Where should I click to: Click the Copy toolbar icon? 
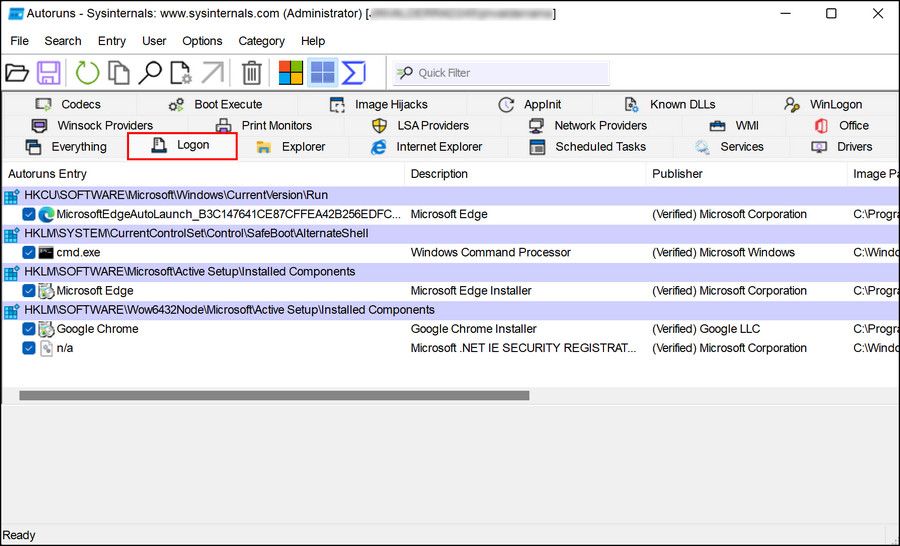tap(119, 73)
